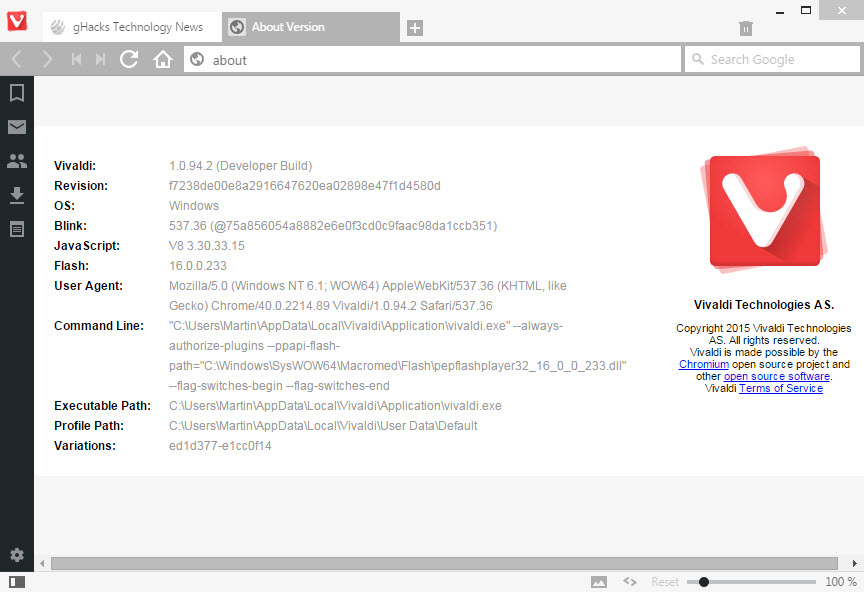The image size is (864, 592).
Task: Open the Chromium link
Action: pyautogui.click(x=704, y=364)
